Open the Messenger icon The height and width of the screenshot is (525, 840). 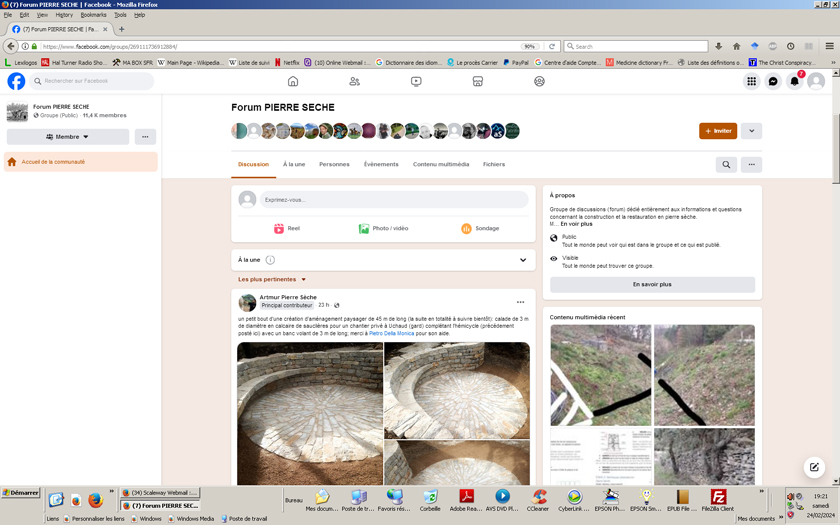tap(773, 81)
